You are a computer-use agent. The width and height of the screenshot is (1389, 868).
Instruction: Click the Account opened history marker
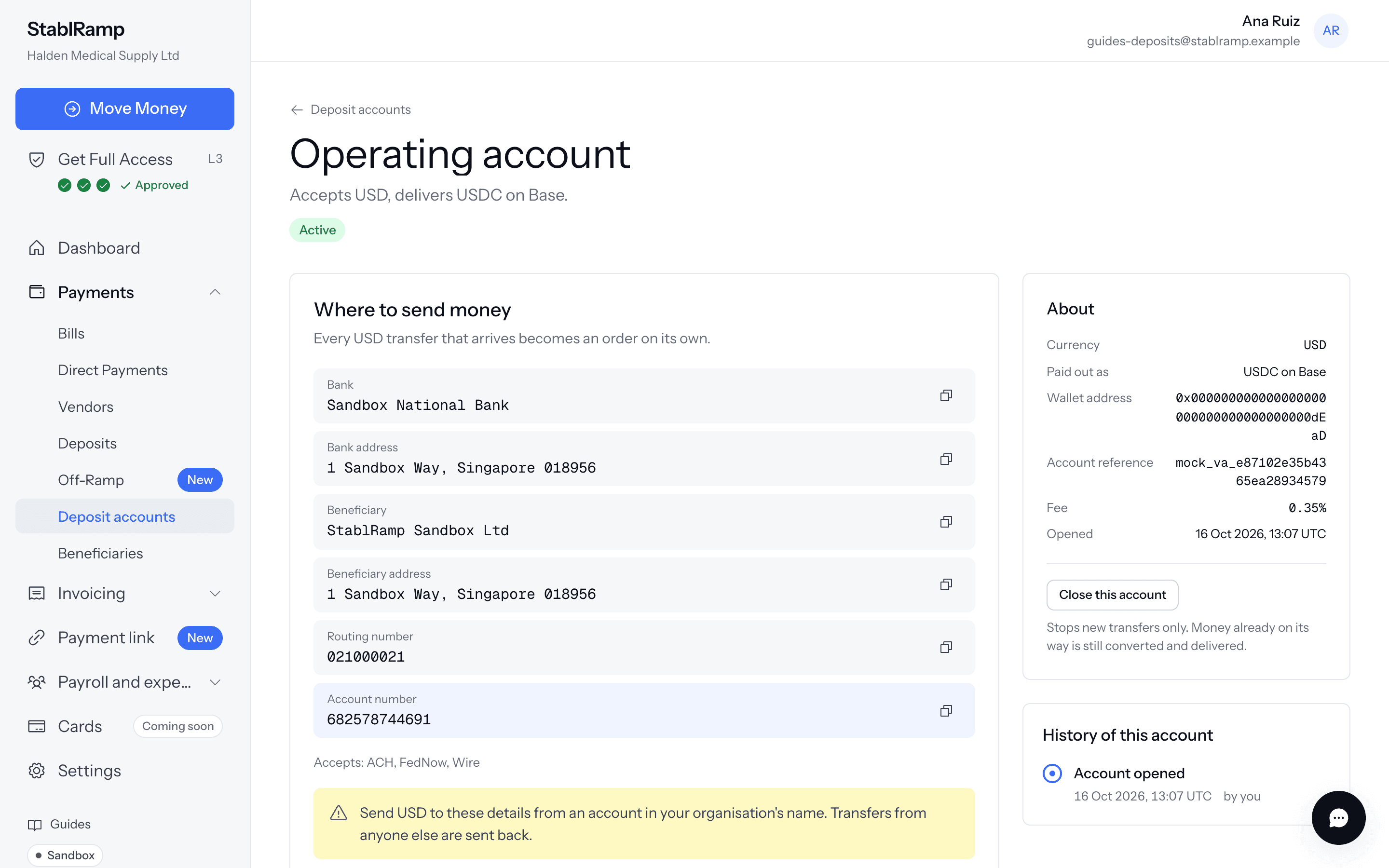point(1052,773)
